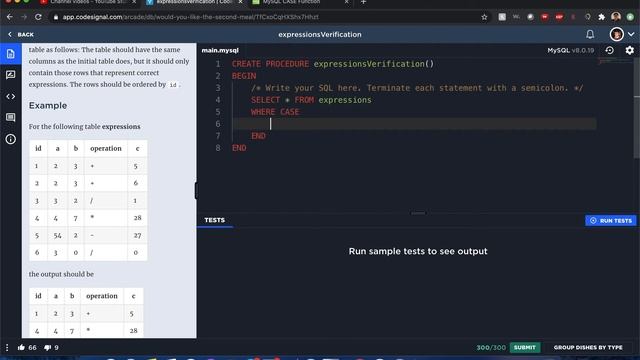Close the MySQL CASE Function tab

pos(347,2)
